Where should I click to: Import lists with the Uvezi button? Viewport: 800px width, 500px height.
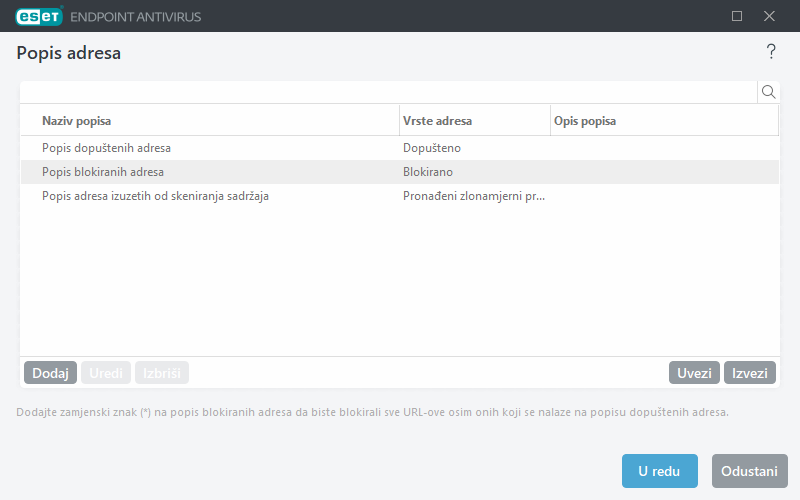(x=694, y=373)
